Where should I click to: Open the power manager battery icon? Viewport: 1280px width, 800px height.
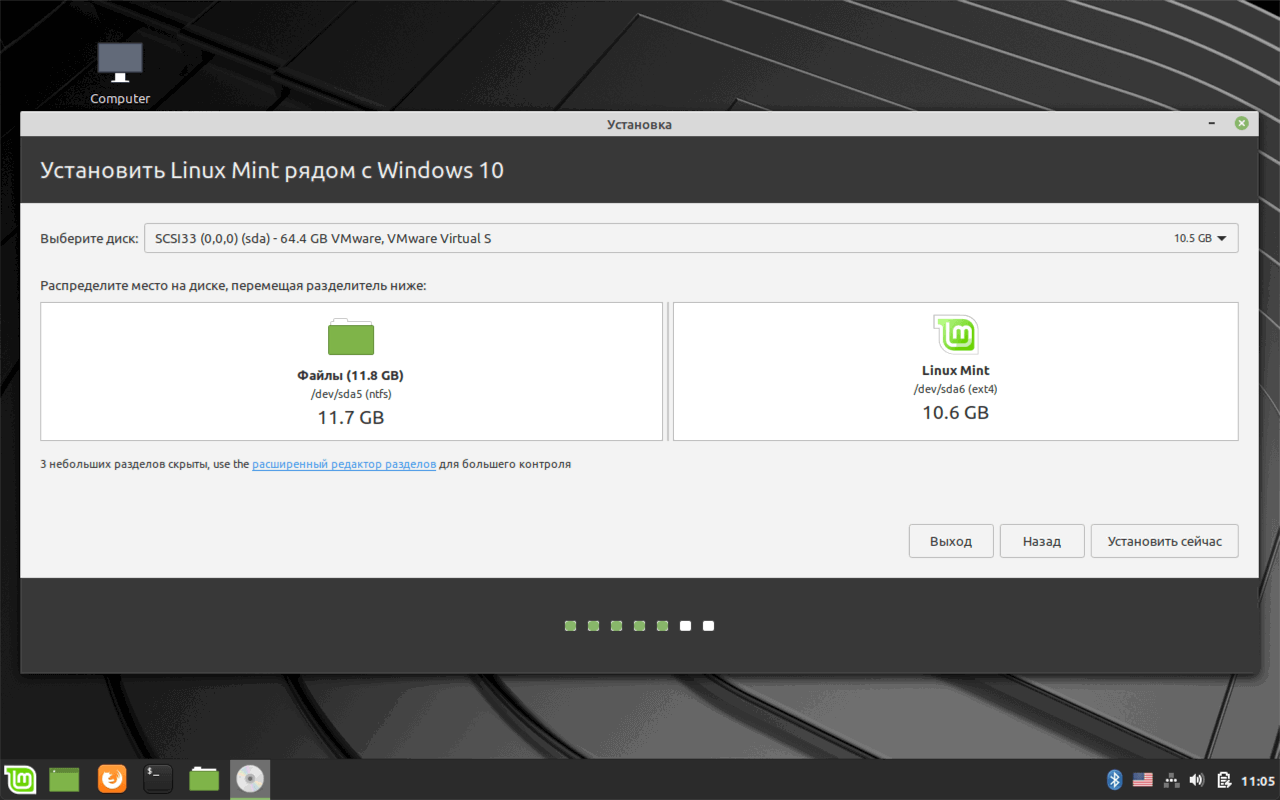pyautogui.click(x=1224, y=780)
